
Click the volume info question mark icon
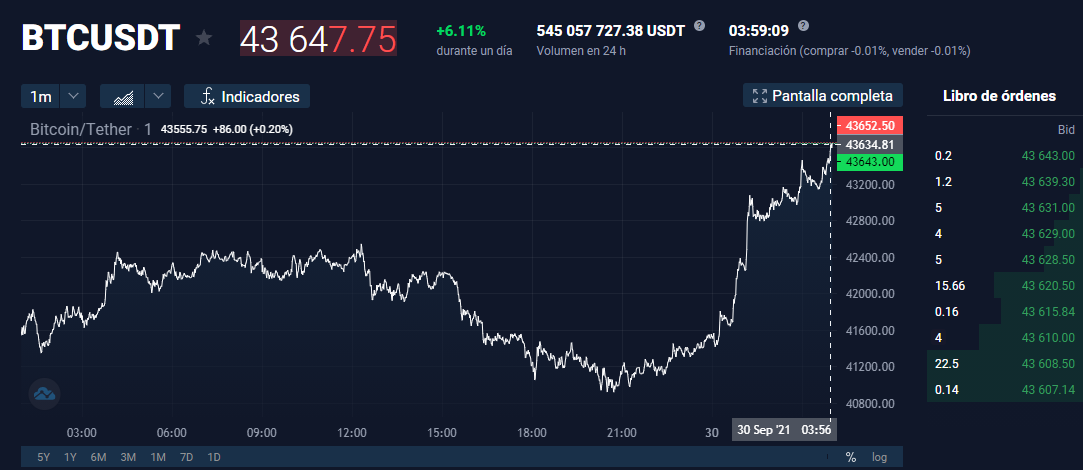point(700,26)
